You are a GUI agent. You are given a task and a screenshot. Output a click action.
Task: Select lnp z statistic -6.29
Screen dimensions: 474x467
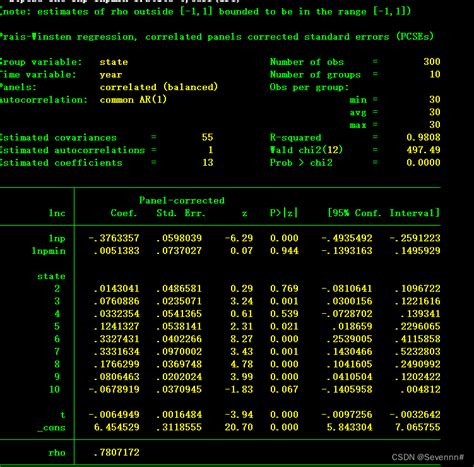(x=239, y=238)
